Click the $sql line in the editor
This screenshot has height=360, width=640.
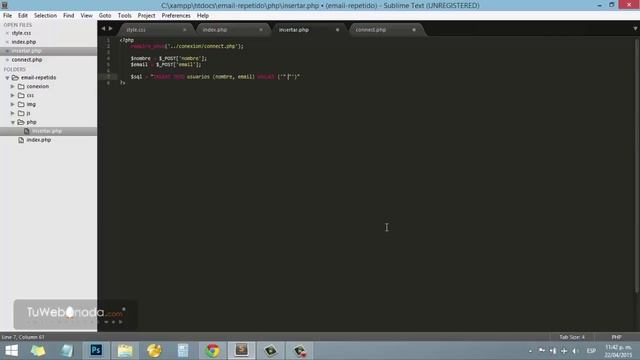point(215,77)
